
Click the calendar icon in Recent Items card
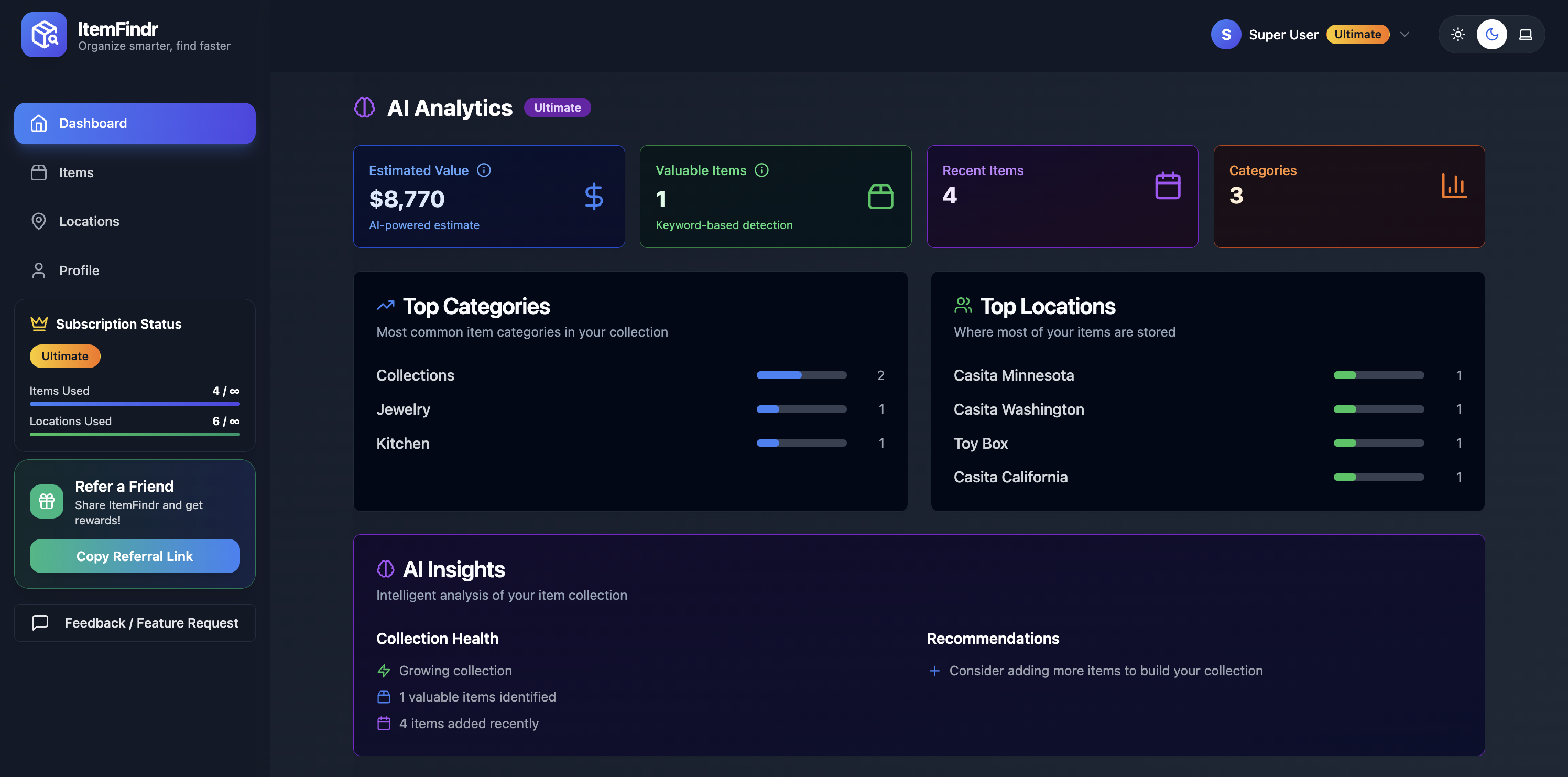pyautogui.click(x=1168, y=186)
